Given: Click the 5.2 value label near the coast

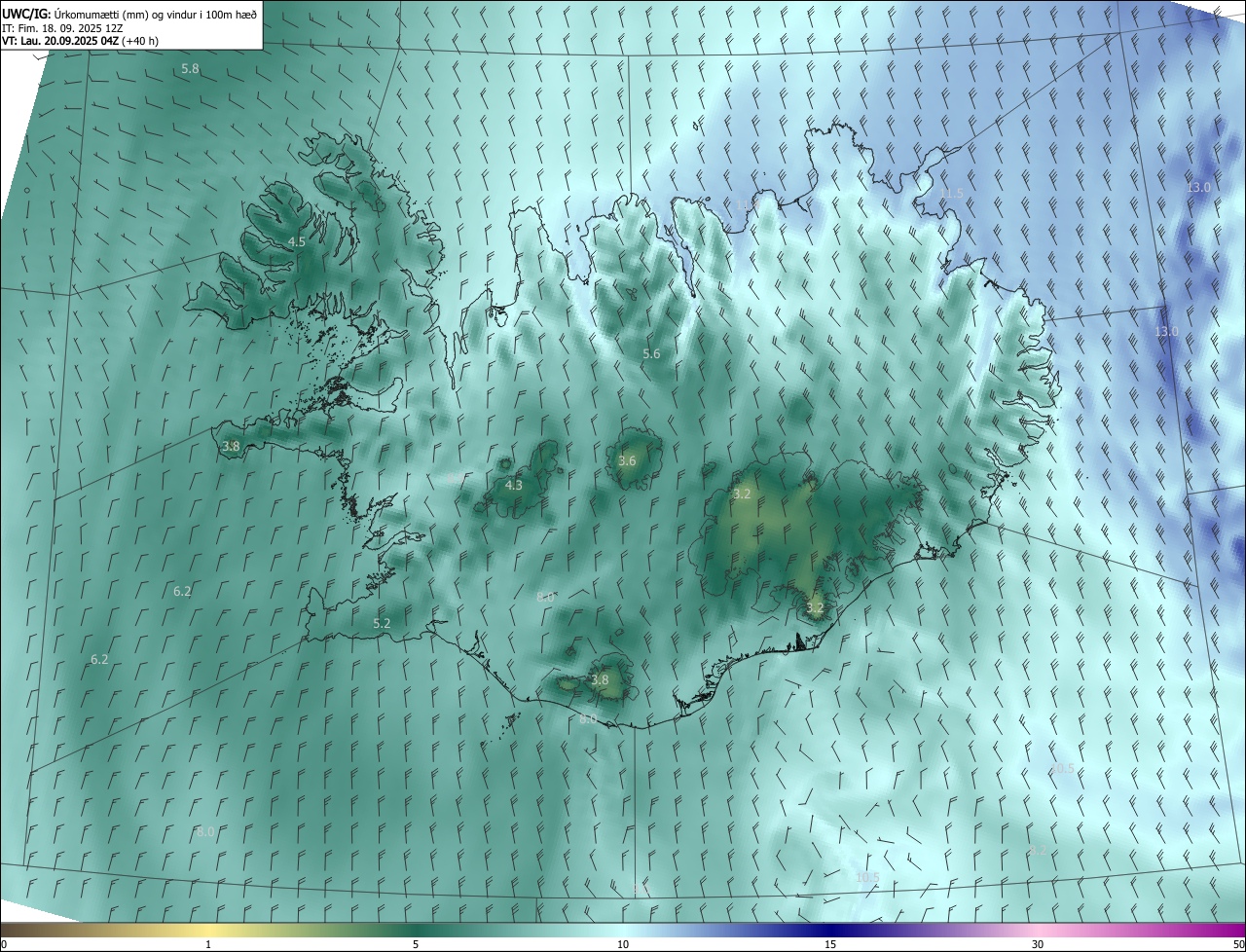Looking at the screenshot, I should click(382, 623).
